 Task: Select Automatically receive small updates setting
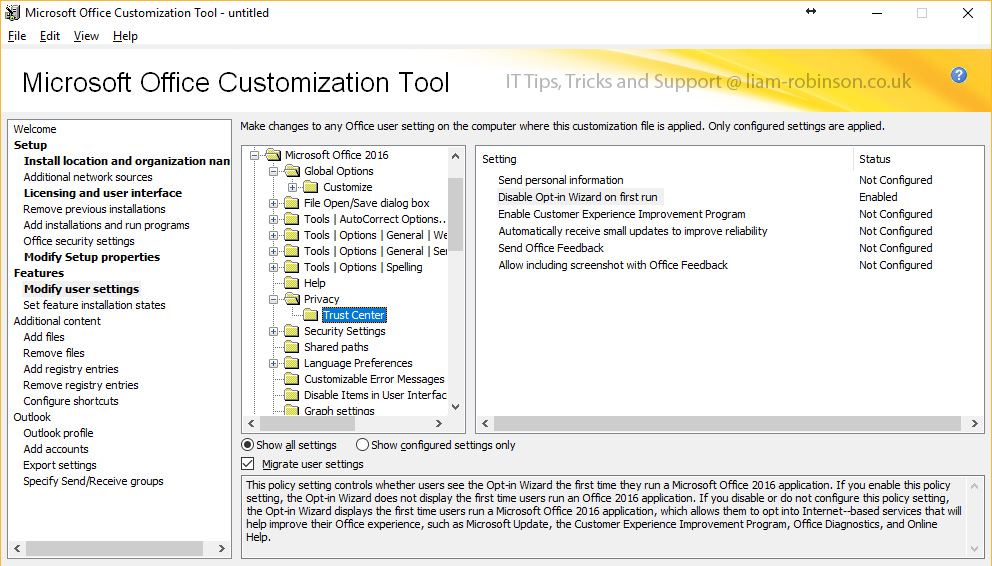pyautogui.click(x=633, y=231)
